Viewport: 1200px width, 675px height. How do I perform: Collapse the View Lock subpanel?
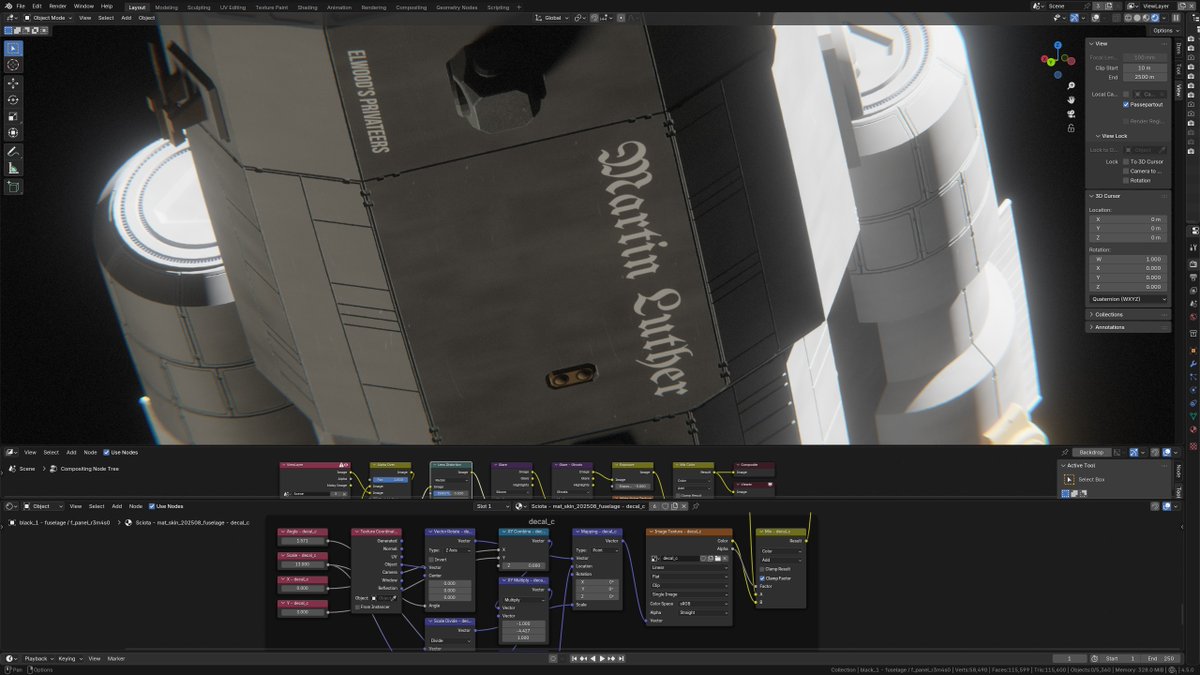pyautogui.click(x=1112, y=136)
